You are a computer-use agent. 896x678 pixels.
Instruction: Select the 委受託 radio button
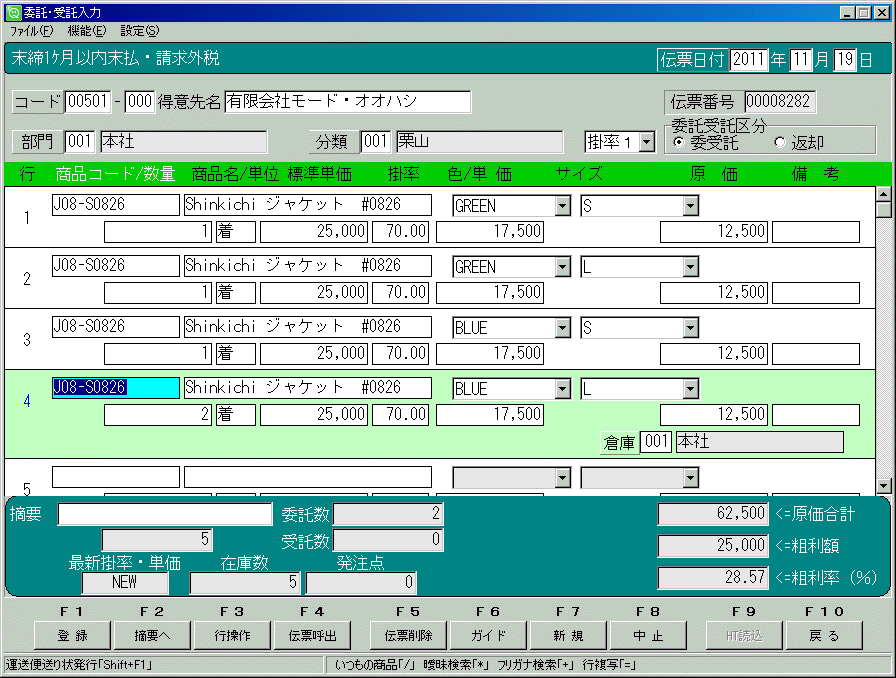(x=679, y=142)
